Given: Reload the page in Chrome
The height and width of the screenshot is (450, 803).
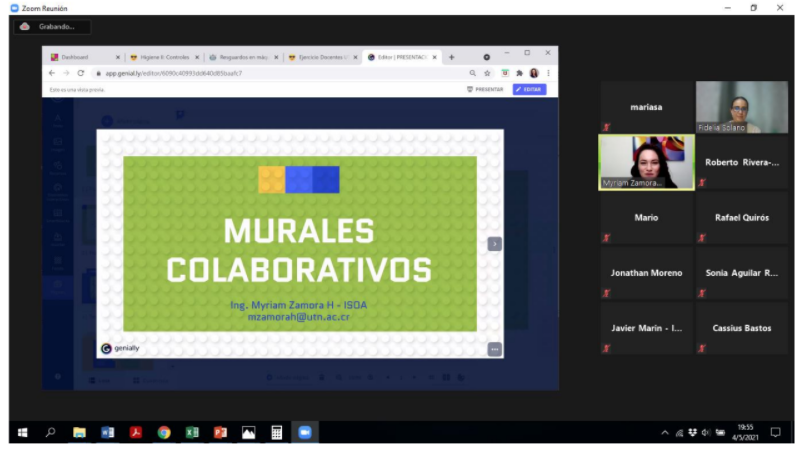Looking at the screenshot, I should click(x=81, y=73).
